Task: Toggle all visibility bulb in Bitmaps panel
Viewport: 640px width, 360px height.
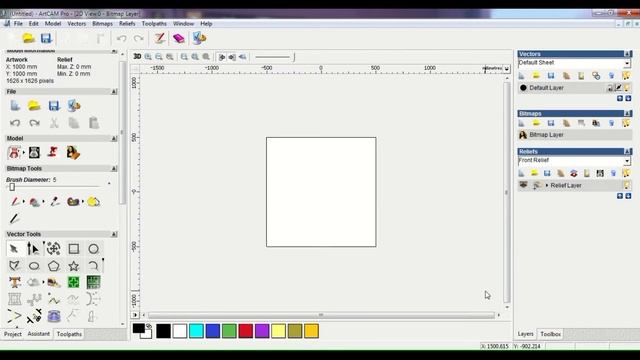Action: (626, 123)
